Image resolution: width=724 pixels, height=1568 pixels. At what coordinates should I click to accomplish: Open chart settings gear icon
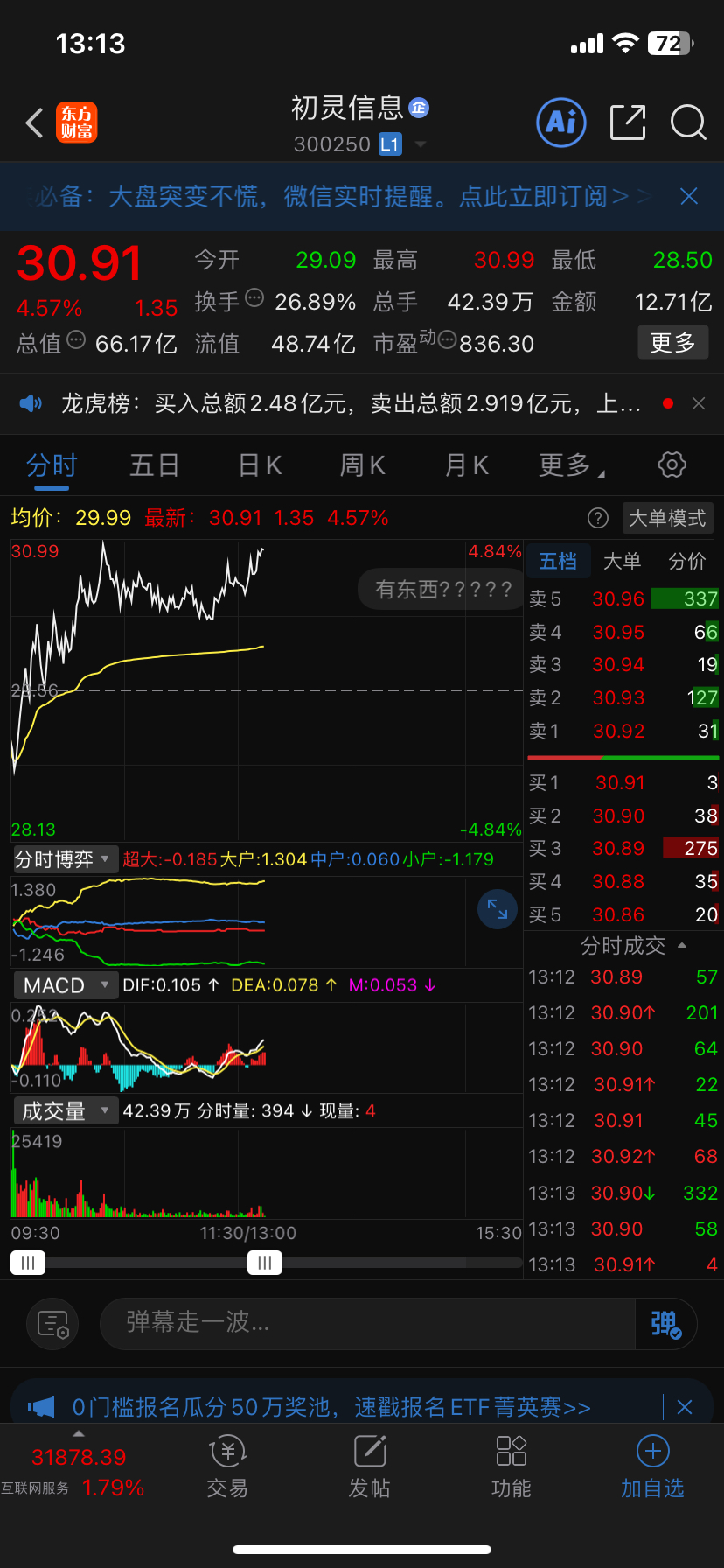tap(672, 465)
